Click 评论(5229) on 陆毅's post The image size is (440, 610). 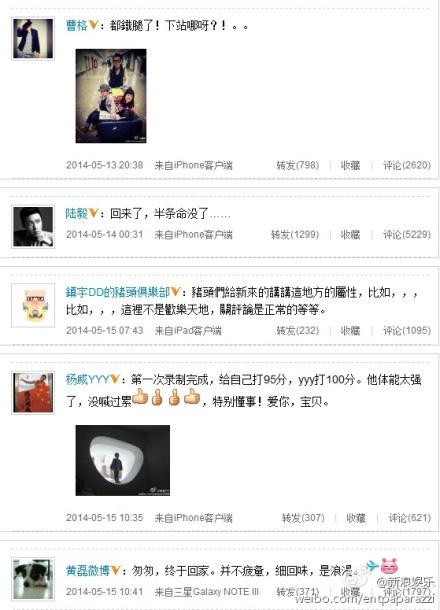click(x=407, y=235)
